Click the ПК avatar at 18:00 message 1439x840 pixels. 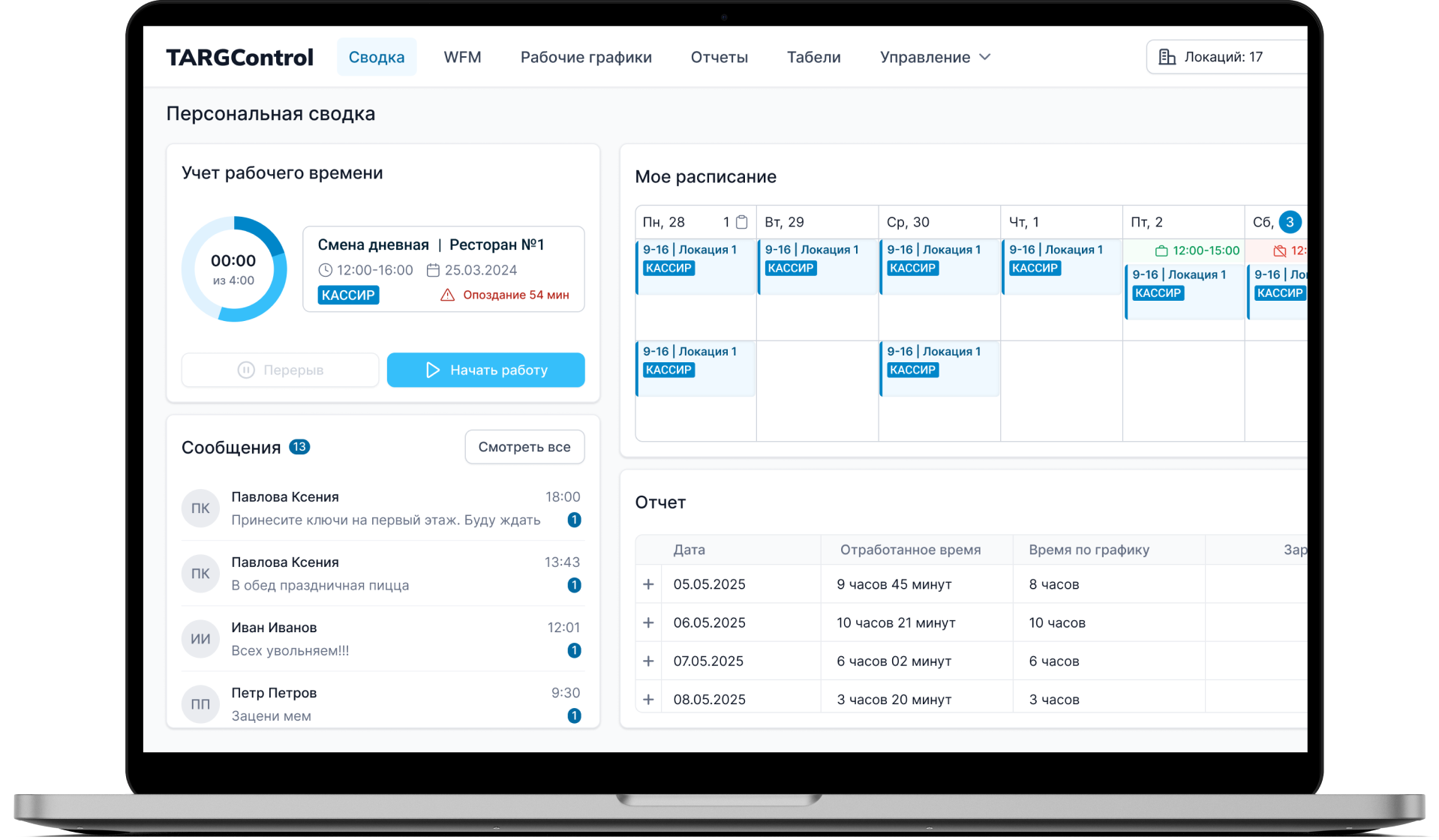pyautogui.click(x=200, y=508)
